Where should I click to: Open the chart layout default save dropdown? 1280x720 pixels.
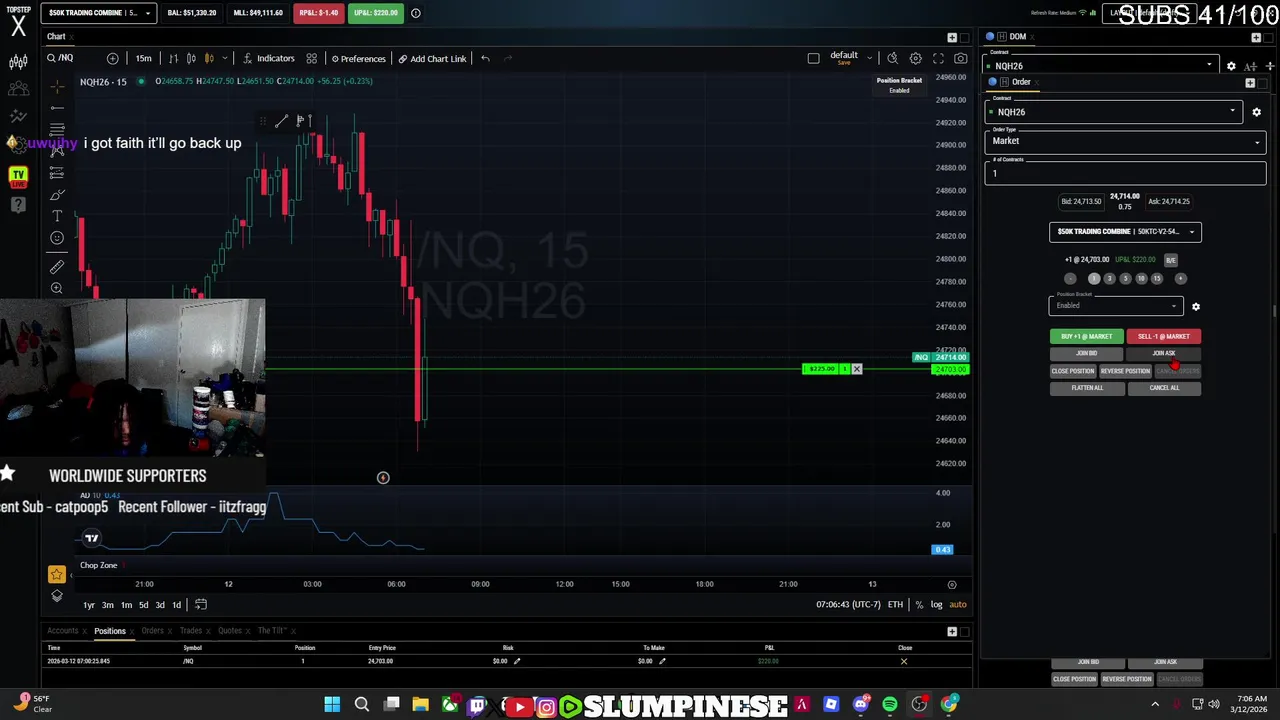point(850,58)
